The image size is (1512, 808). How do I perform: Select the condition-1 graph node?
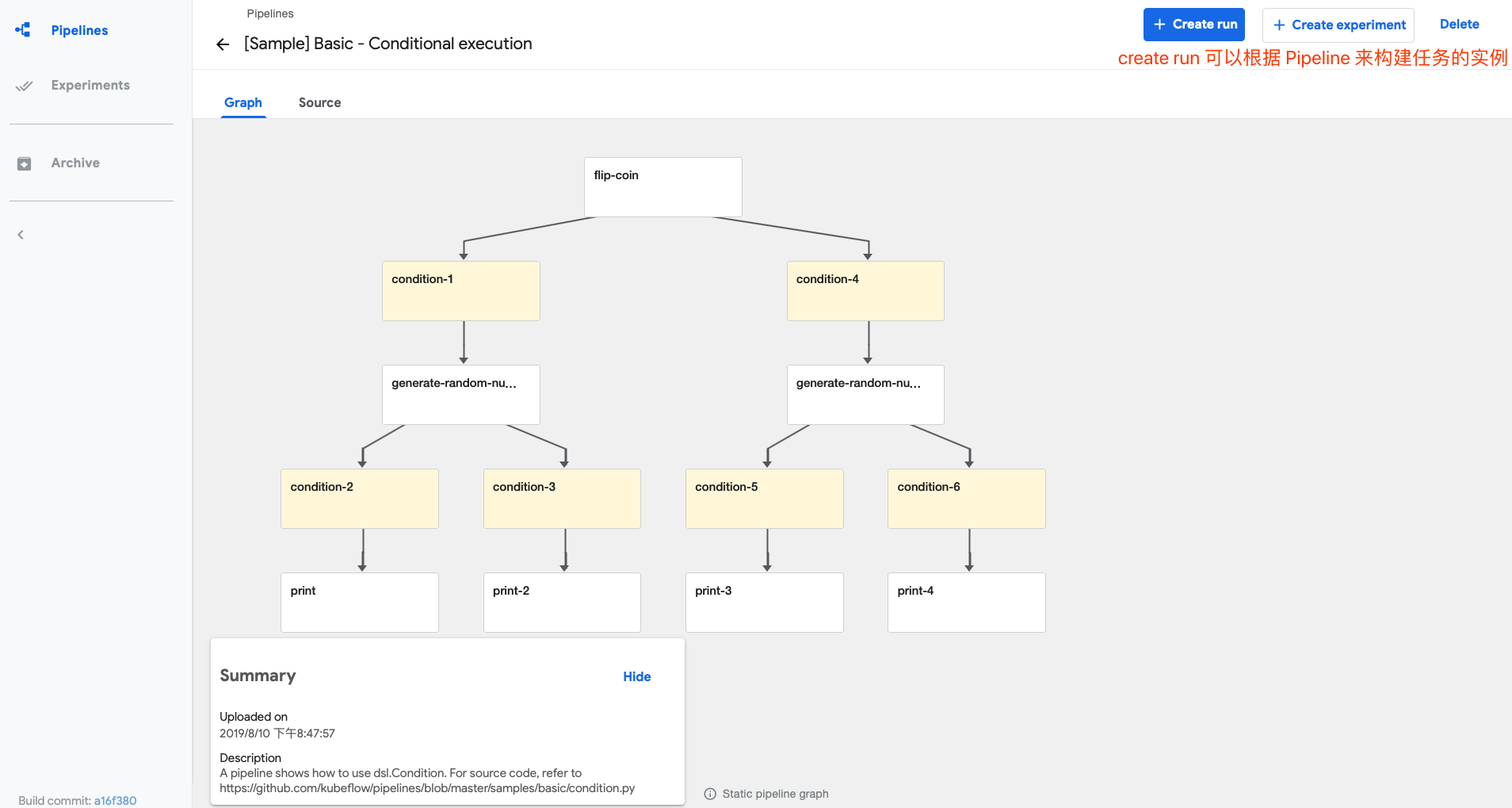pyautogui.click(x=460, y=290)
